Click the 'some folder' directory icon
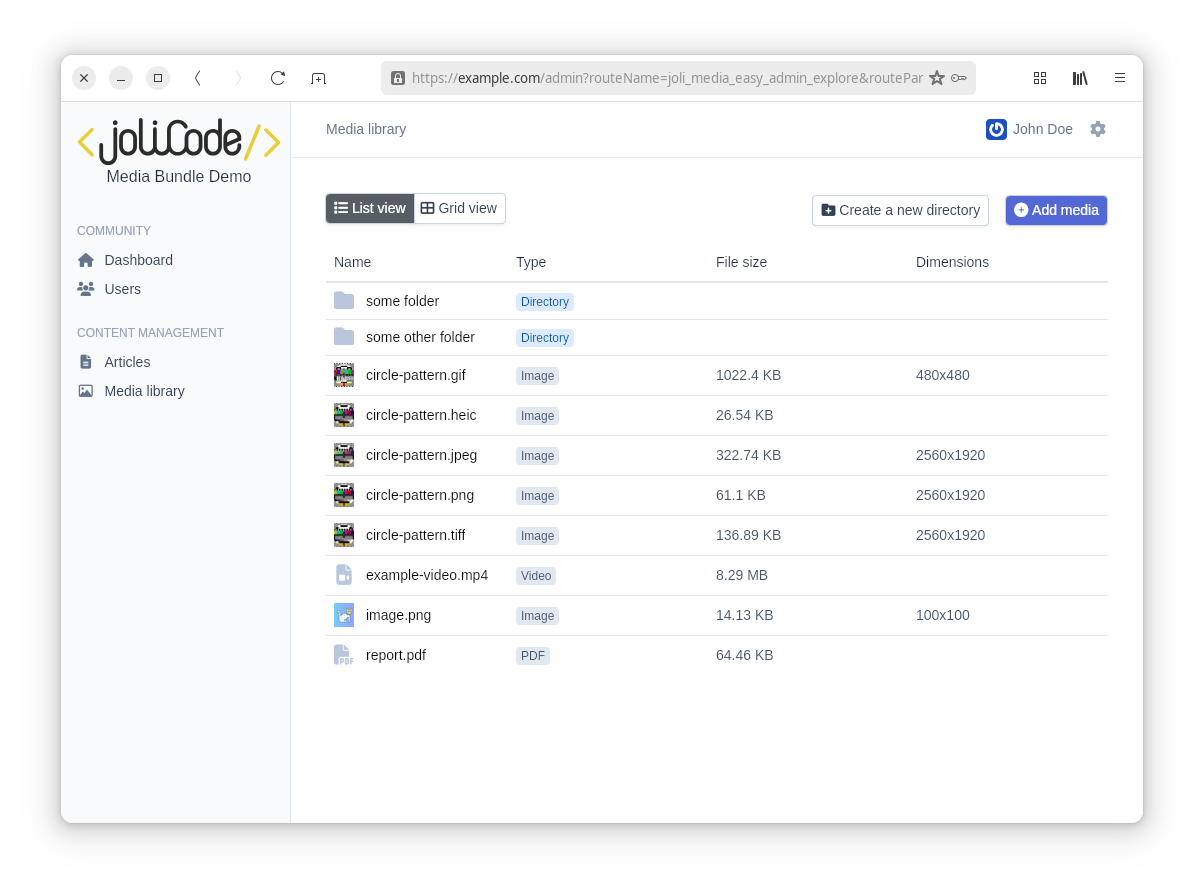The image size is (1204, 890). 344,301
